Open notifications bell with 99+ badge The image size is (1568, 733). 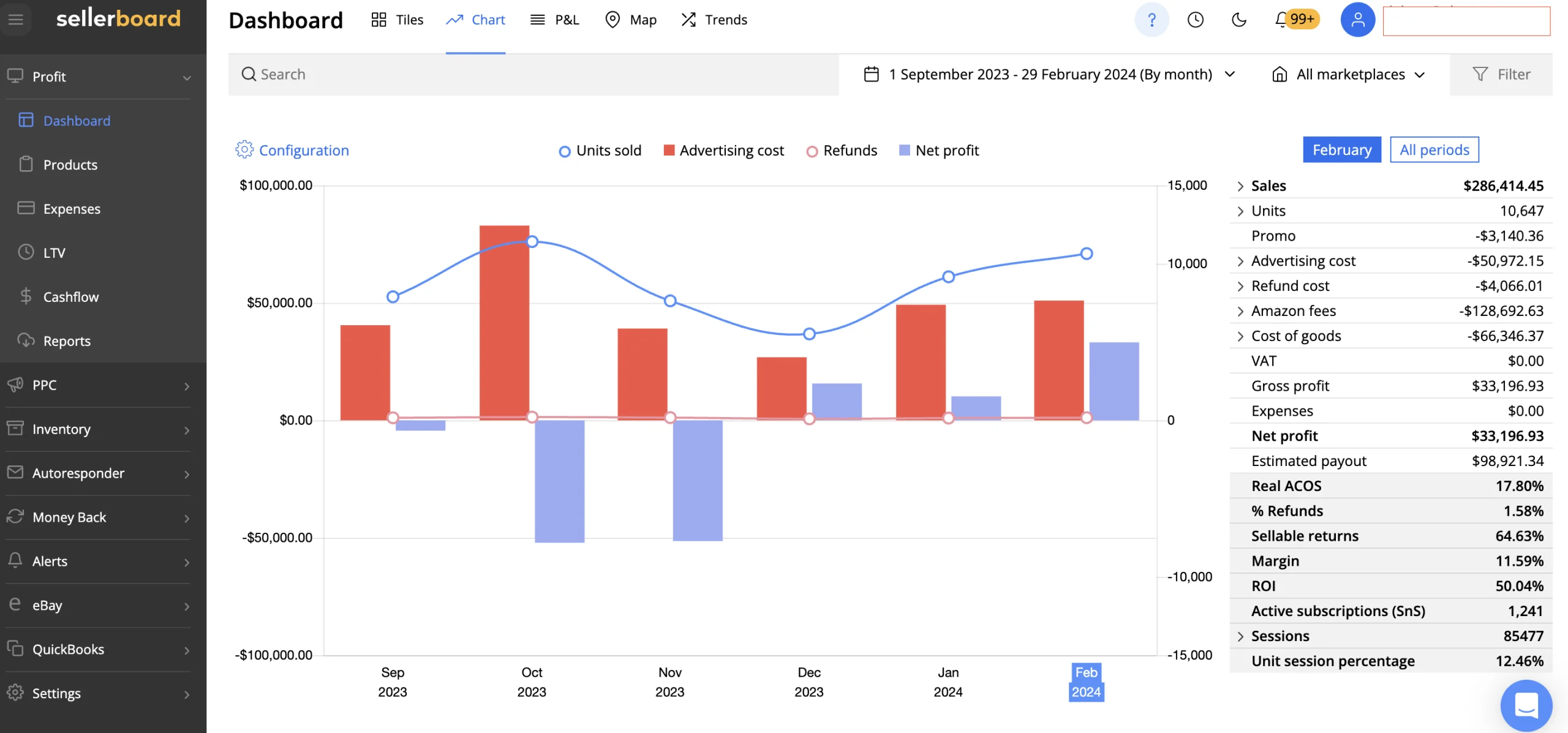1297,20
